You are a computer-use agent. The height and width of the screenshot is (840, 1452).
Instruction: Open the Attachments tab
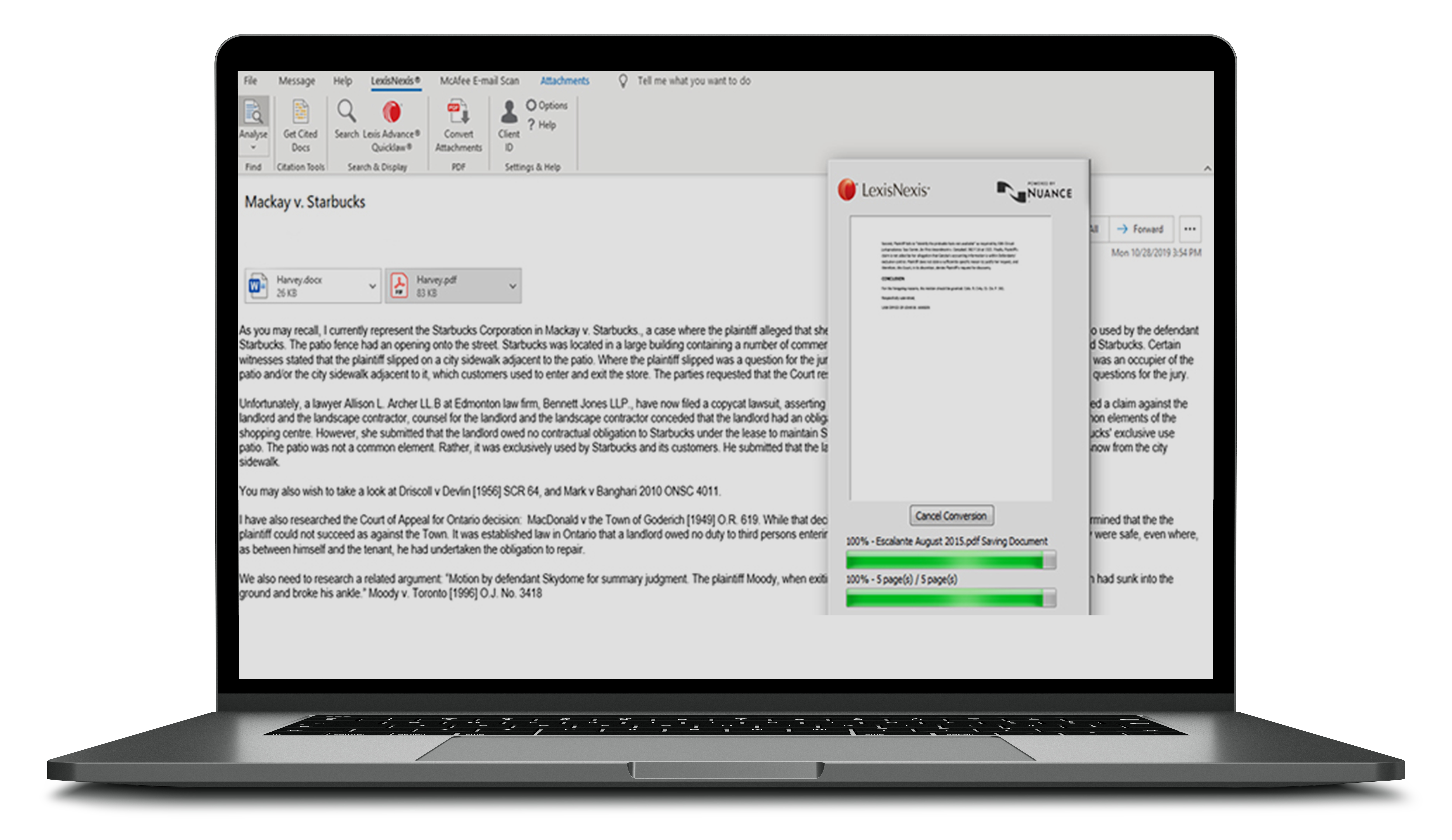click(565, 81)
